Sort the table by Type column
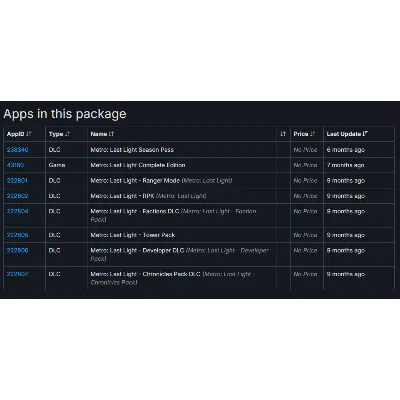 59,134
